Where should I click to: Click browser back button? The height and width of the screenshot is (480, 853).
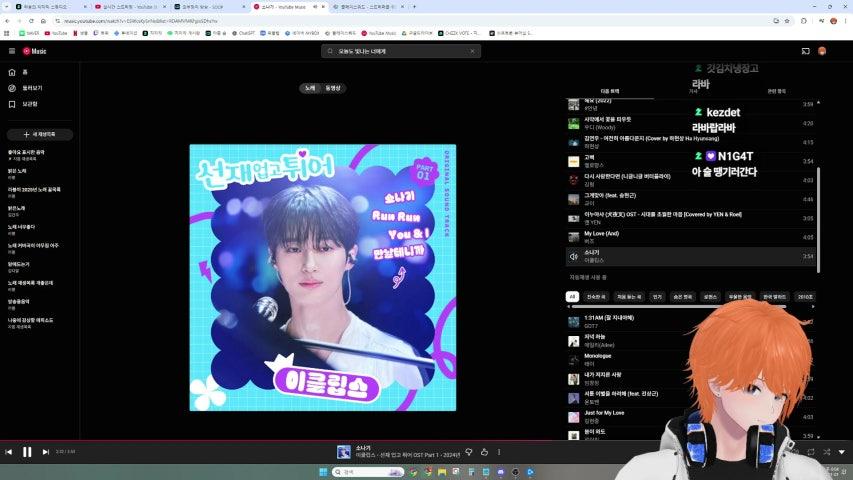tap(8, 21)
